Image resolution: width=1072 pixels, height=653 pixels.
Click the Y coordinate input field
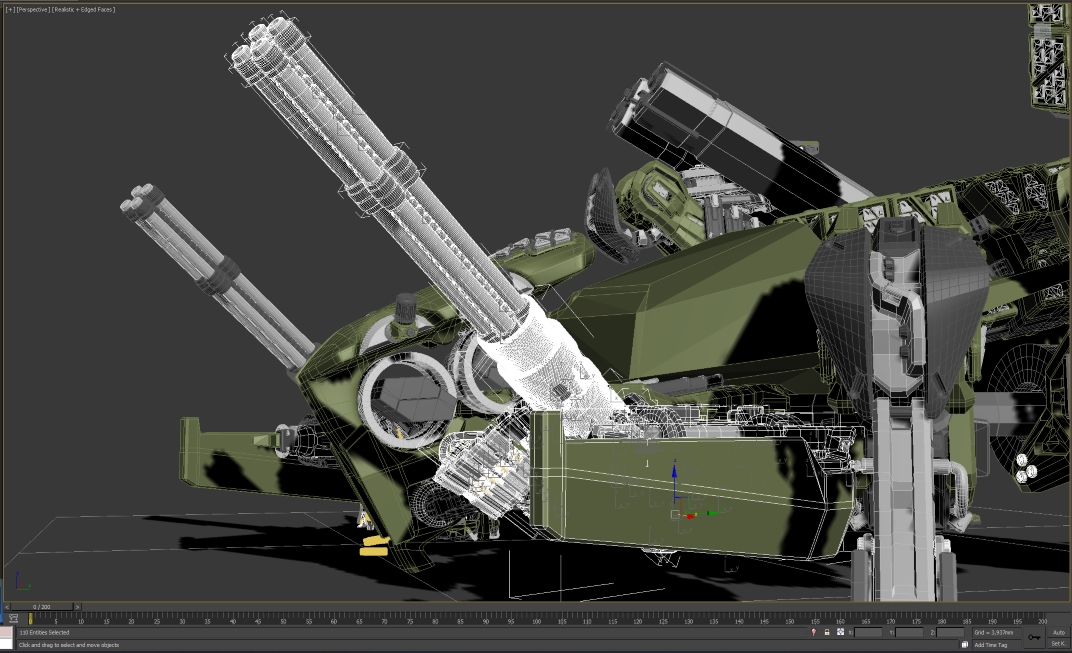(x=909, y=632)
